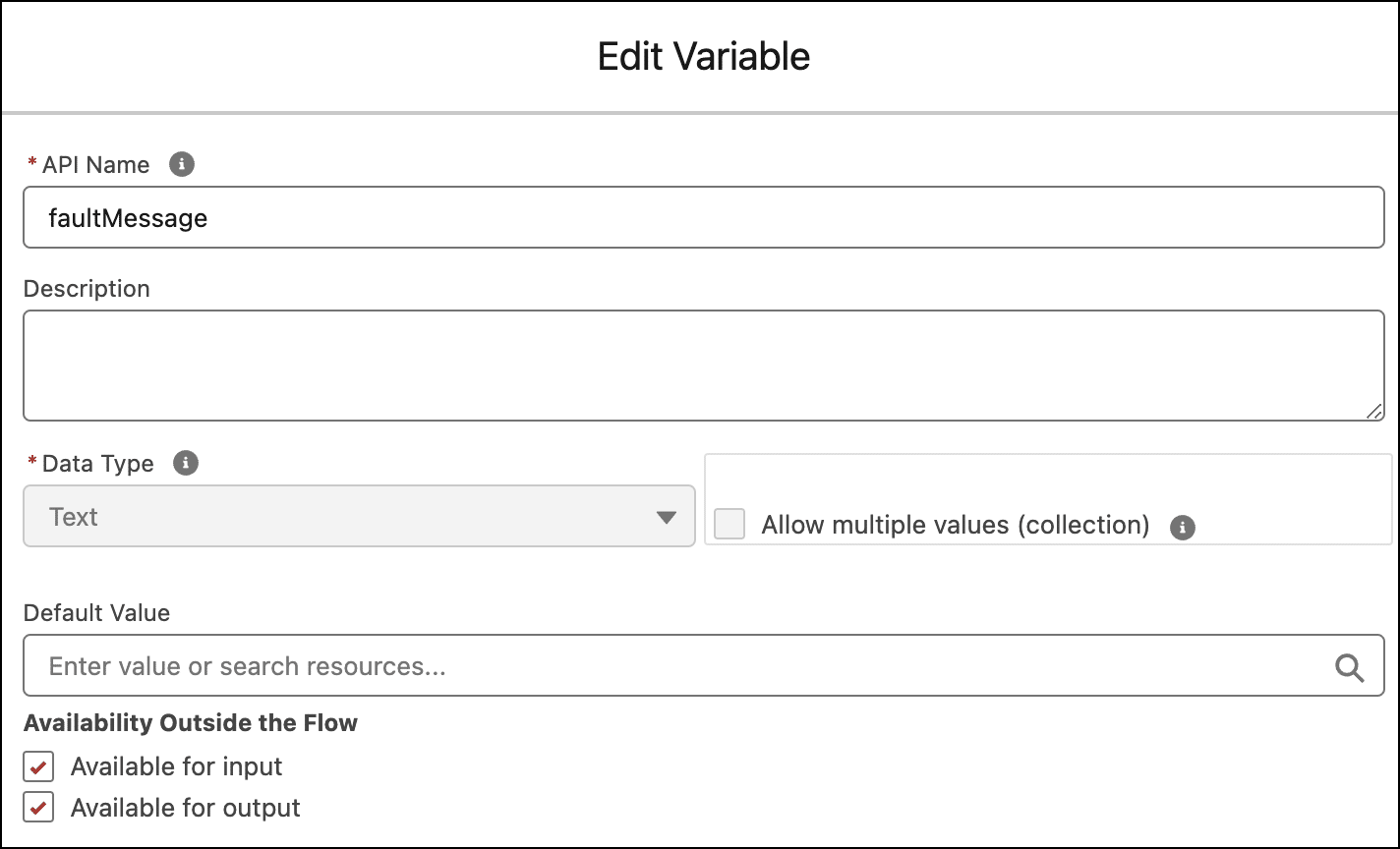This screenshot has height=849, width=1400.
Task: Click the Data Type label text
Action: [x=98, y=464]
